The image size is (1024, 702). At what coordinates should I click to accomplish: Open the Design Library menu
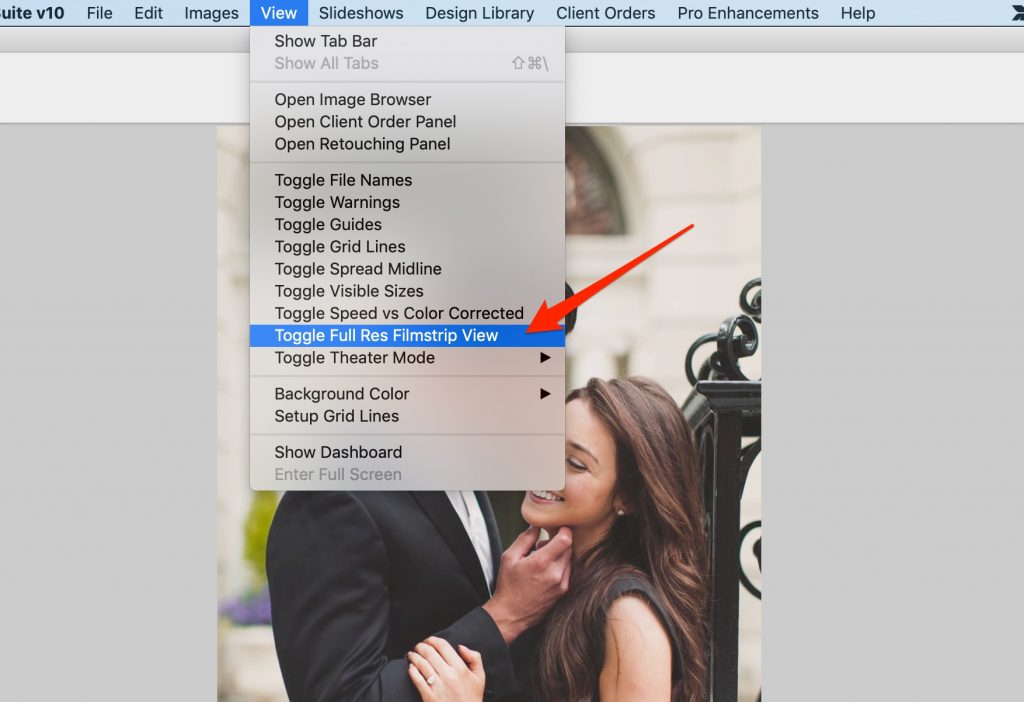[480, 13]
